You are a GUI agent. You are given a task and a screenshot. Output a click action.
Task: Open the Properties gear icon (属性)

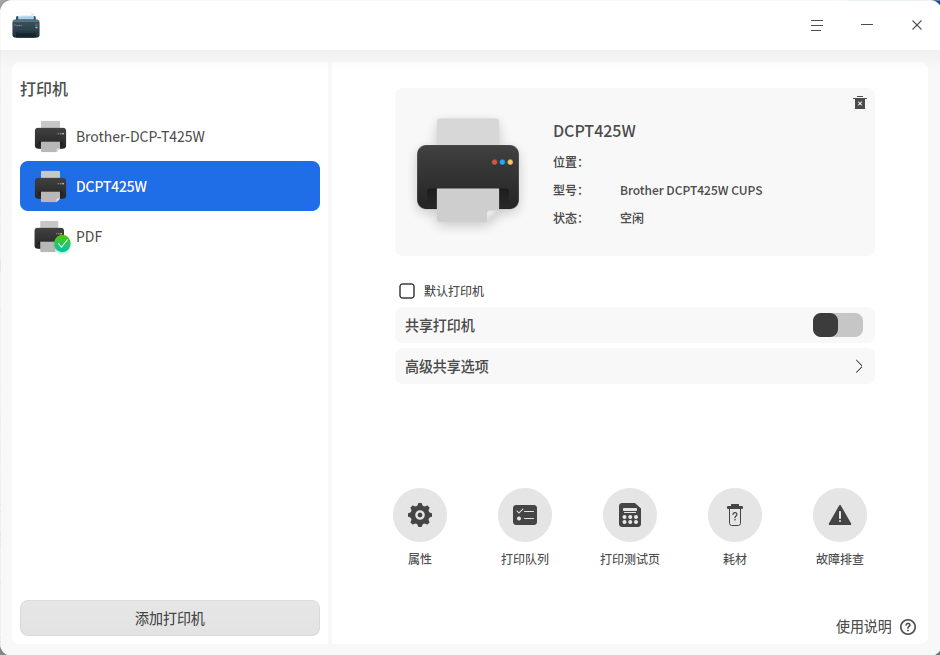click(420, 515)
